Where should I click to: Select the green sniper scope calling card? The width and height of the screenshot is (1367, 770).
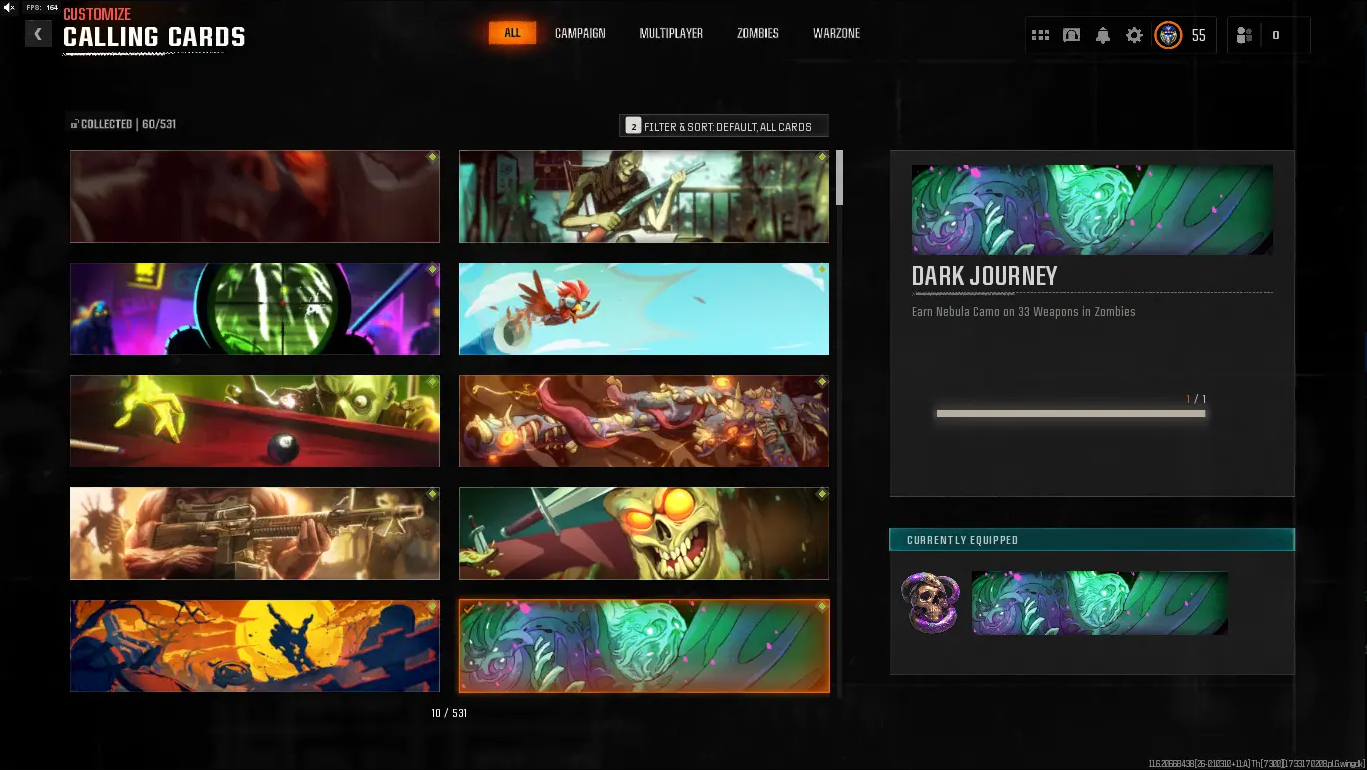(255, 309)
